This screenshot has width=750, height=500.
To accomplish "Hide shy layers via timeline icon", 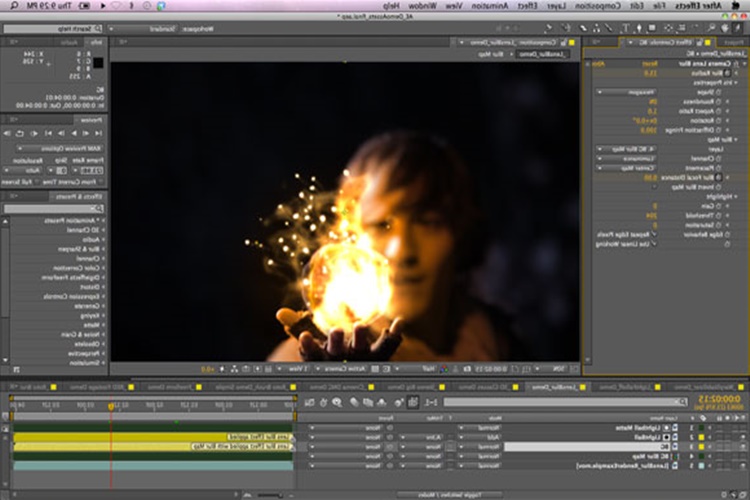I will [x=382, y=402].
